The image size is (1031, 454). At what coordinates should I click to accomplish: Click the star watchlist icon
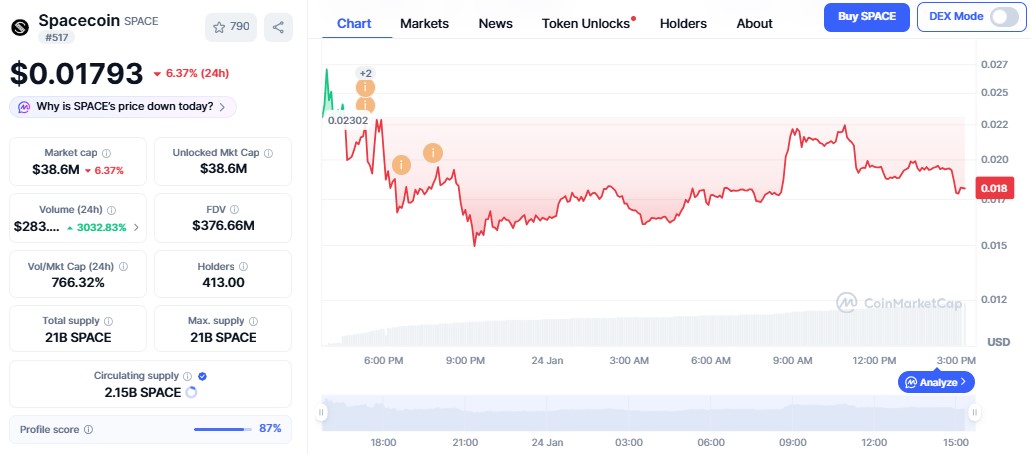[x=219, y=27]
